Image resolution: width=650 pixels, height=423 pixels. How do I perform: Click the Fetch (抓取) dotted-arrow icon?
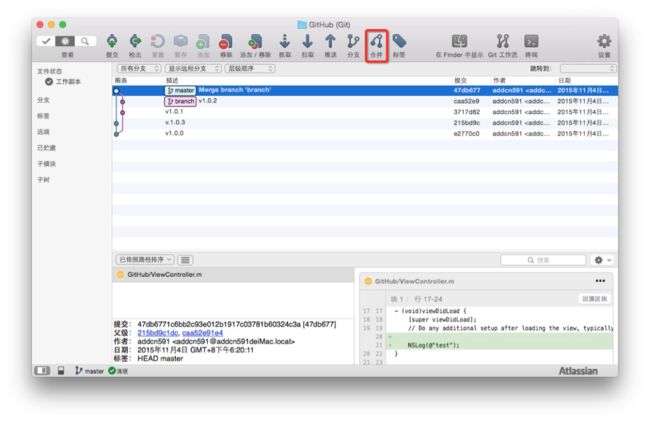tap(285, 41)
